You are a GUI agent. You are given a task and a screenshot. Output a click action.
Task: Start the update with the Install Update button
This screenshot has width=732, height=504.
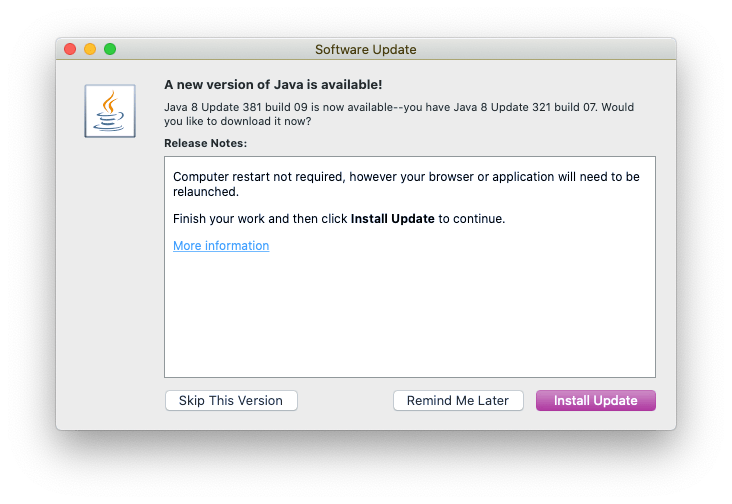click(595, 400)
